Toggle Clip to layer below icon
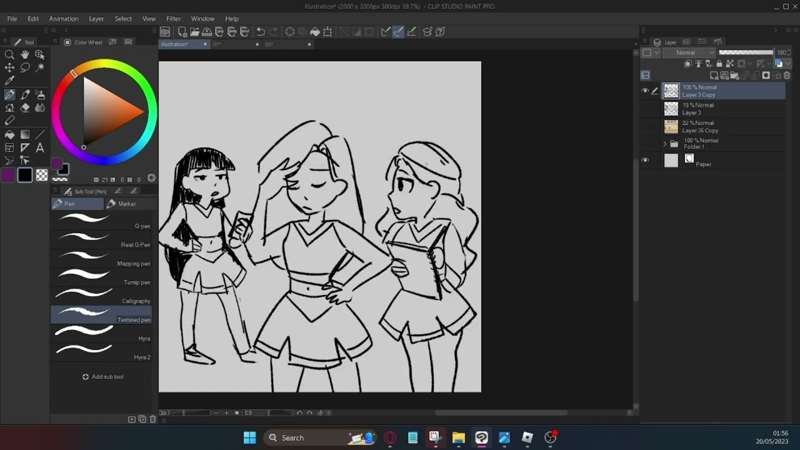This screenshot has width=800, height=450. (688, 64)
